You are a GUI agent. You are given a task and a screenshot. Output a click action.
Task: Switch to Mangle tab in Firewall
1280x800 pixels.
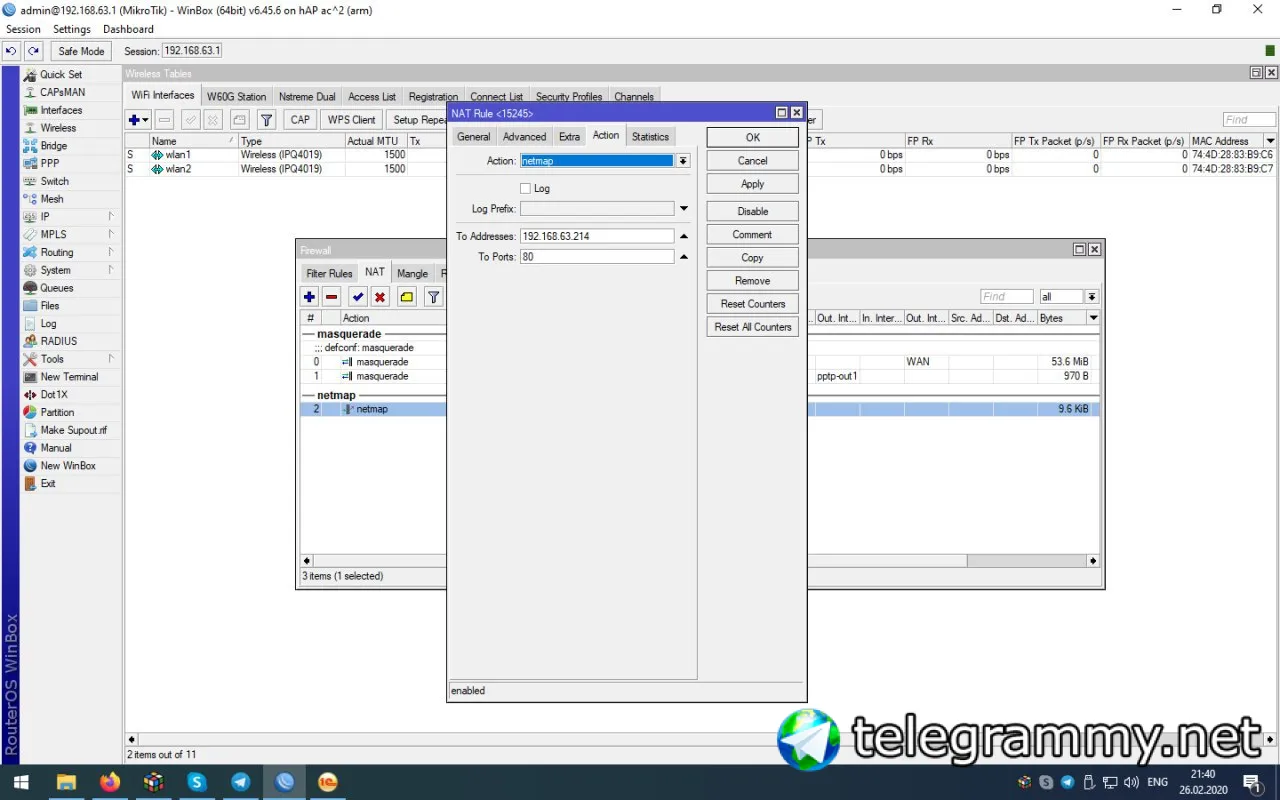[412, 273]
